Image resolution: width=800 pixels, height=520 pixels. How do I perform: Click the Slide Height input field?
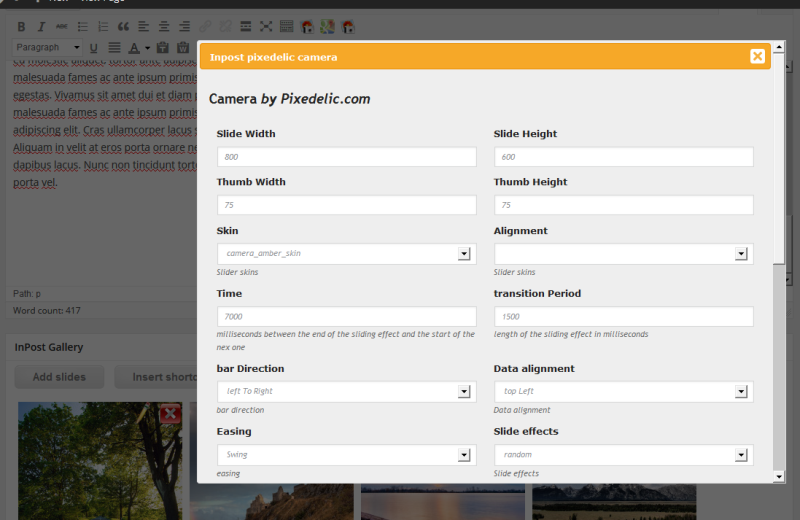(x=623, y=157)
